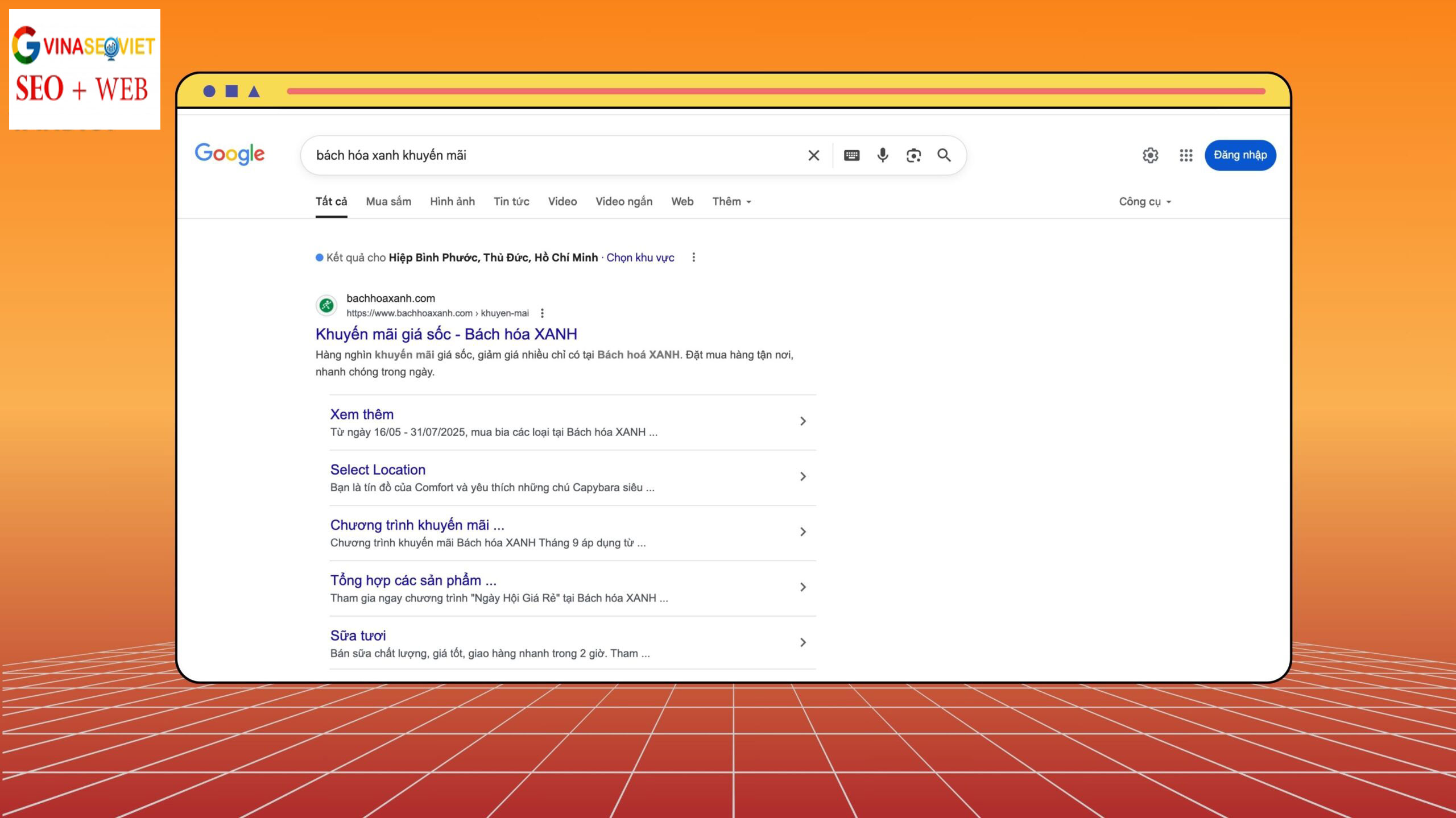Click the bachhoaxanh.com site name

tap(391, 298)
